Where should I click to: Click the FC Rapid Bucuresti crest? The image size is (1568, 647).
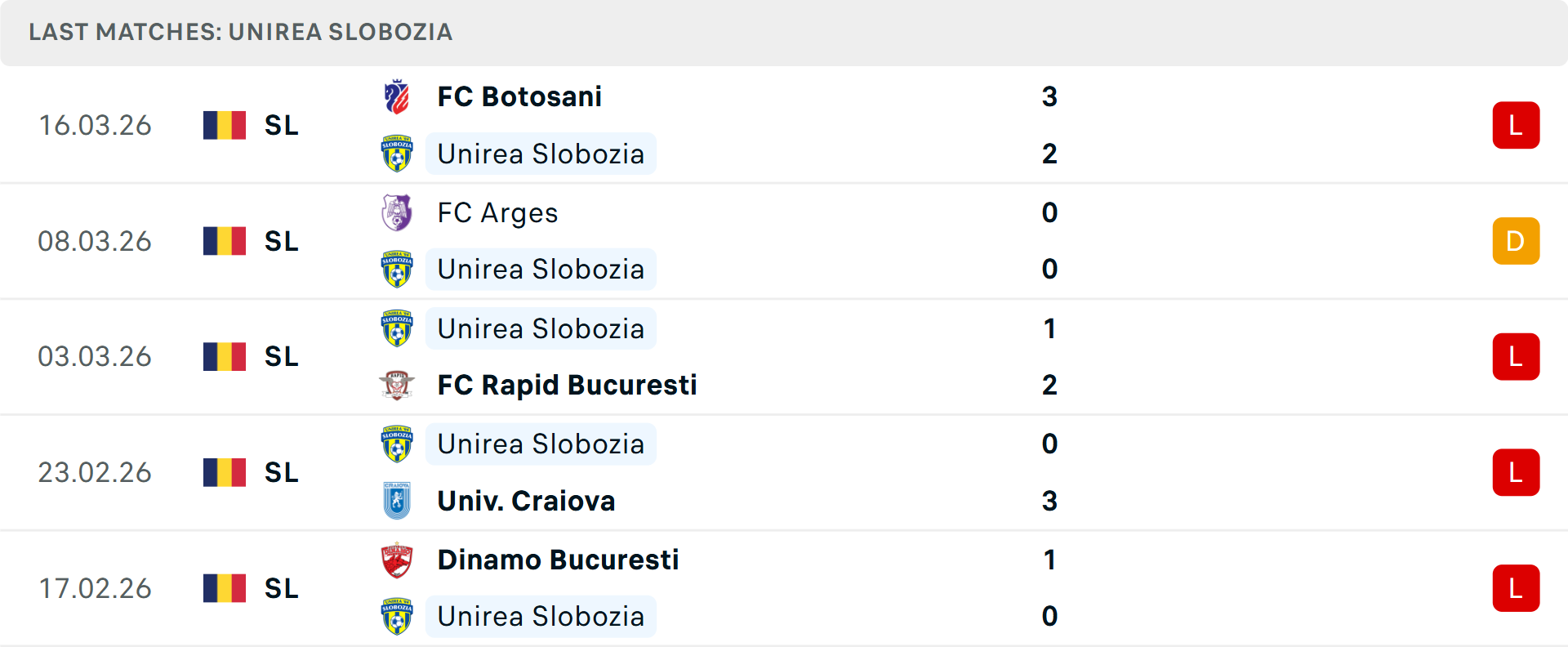(397, 385)
